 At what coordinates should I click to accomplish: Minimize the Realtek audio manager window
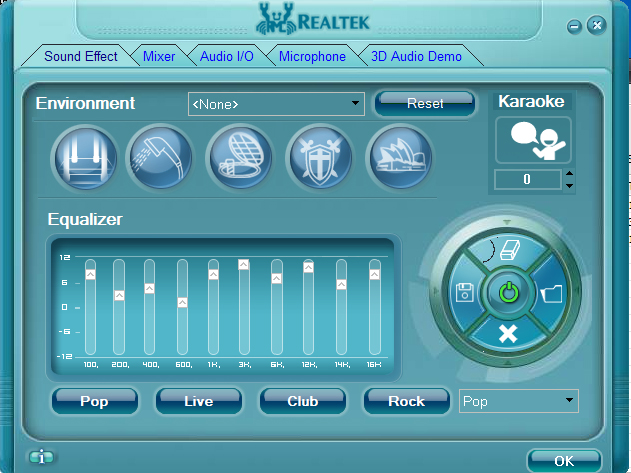[574, 27]
